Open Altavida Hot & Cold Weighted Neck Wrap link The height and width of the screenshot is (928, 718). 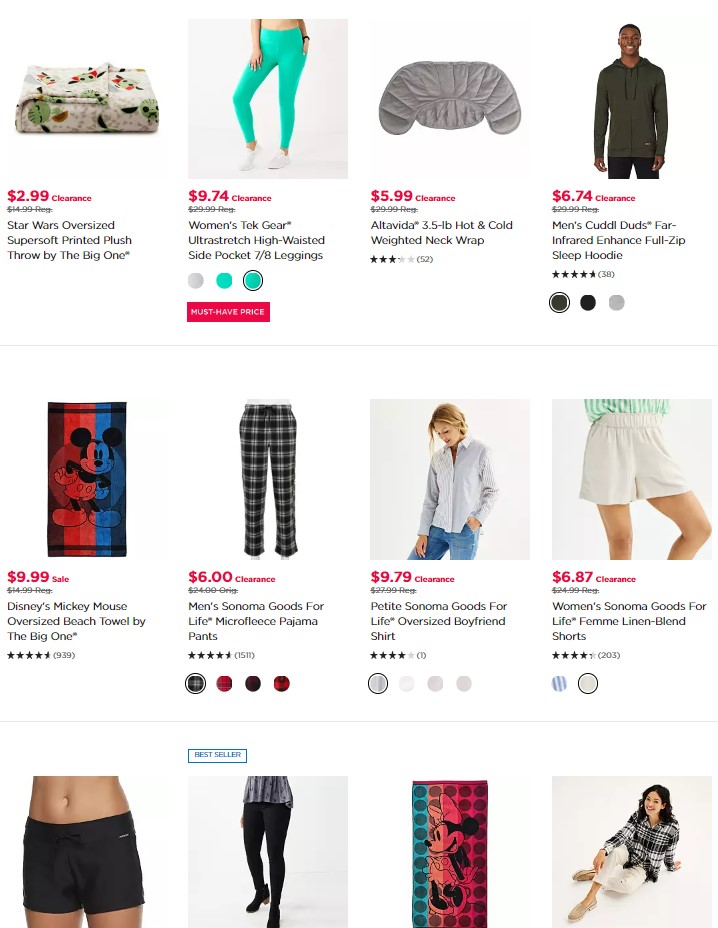click(442, 233)
